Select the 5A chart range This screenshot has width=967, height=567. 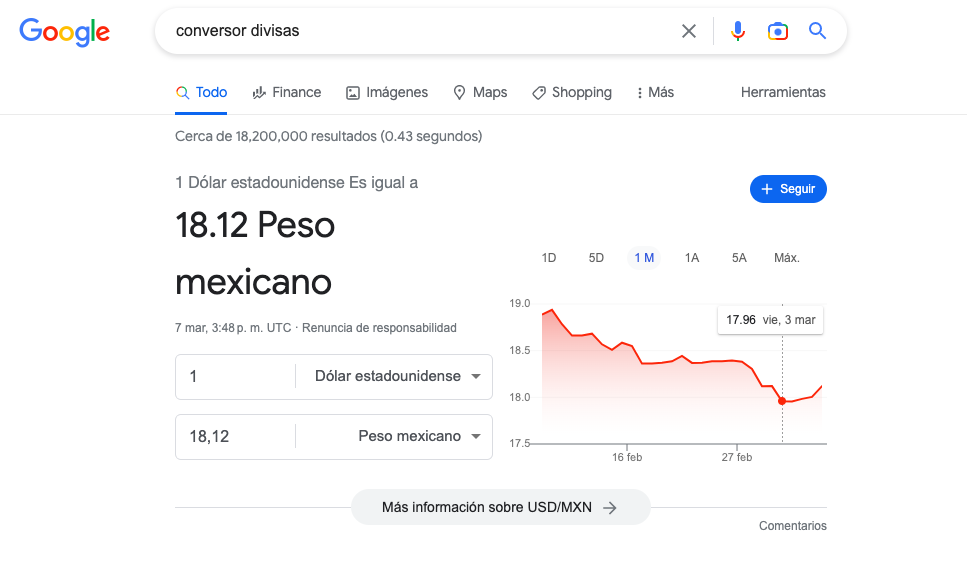pyautogui.click(x=739, y=258)
